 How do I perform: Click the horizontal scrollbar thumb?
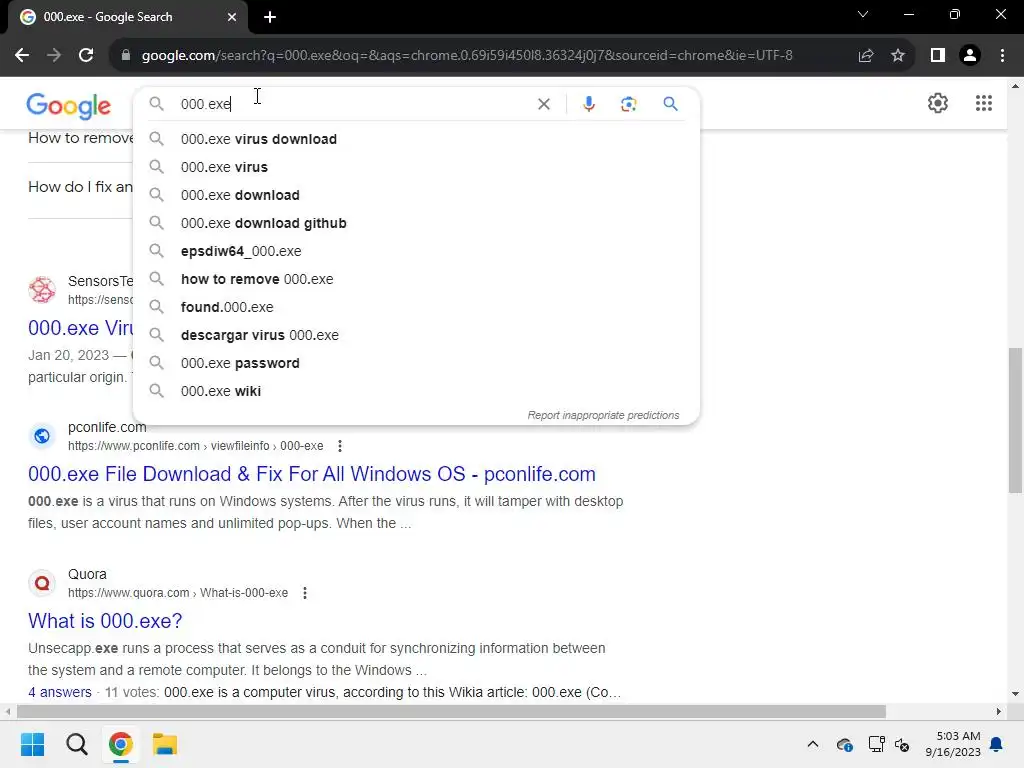(451, 711)
